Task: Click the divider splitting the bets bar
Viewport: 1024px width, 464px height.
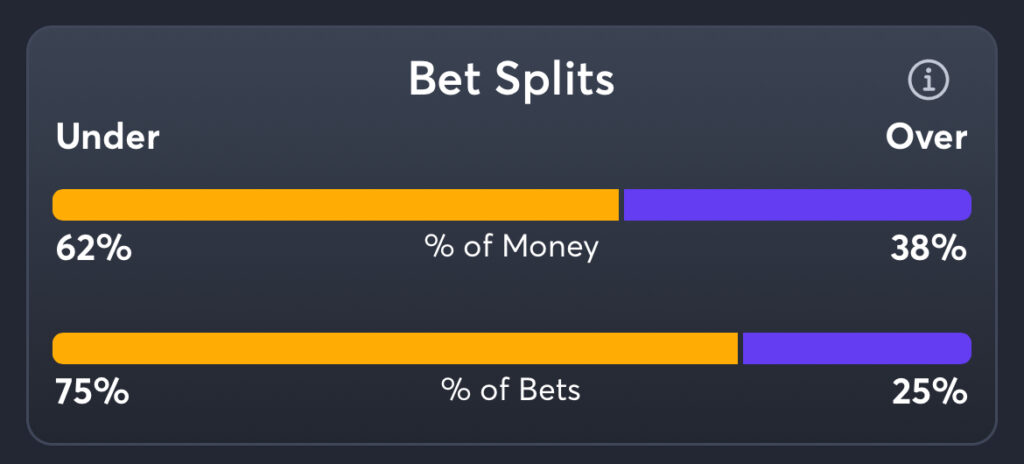Action: click(740, 349)
